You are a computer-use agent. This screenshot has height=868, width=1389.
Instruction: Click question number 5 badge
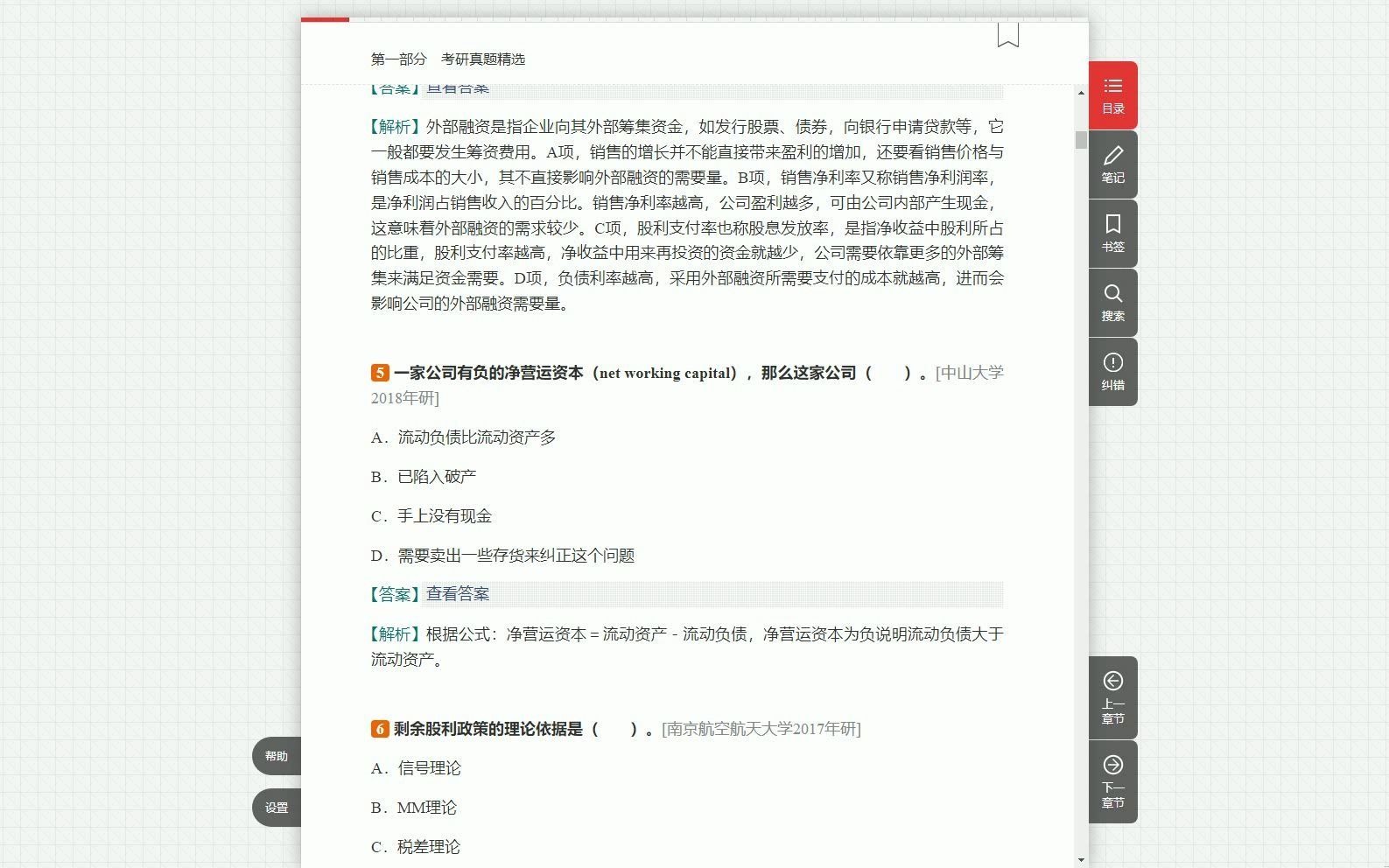380,373
